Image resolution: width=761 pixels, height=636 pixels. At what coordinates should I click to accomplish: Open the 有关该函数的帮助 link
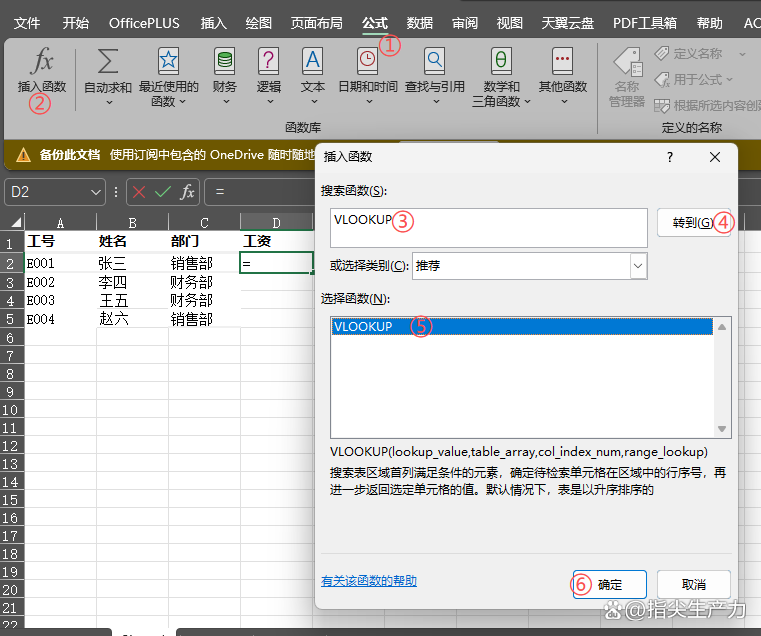pyautogui.click(x=369, y=581)
